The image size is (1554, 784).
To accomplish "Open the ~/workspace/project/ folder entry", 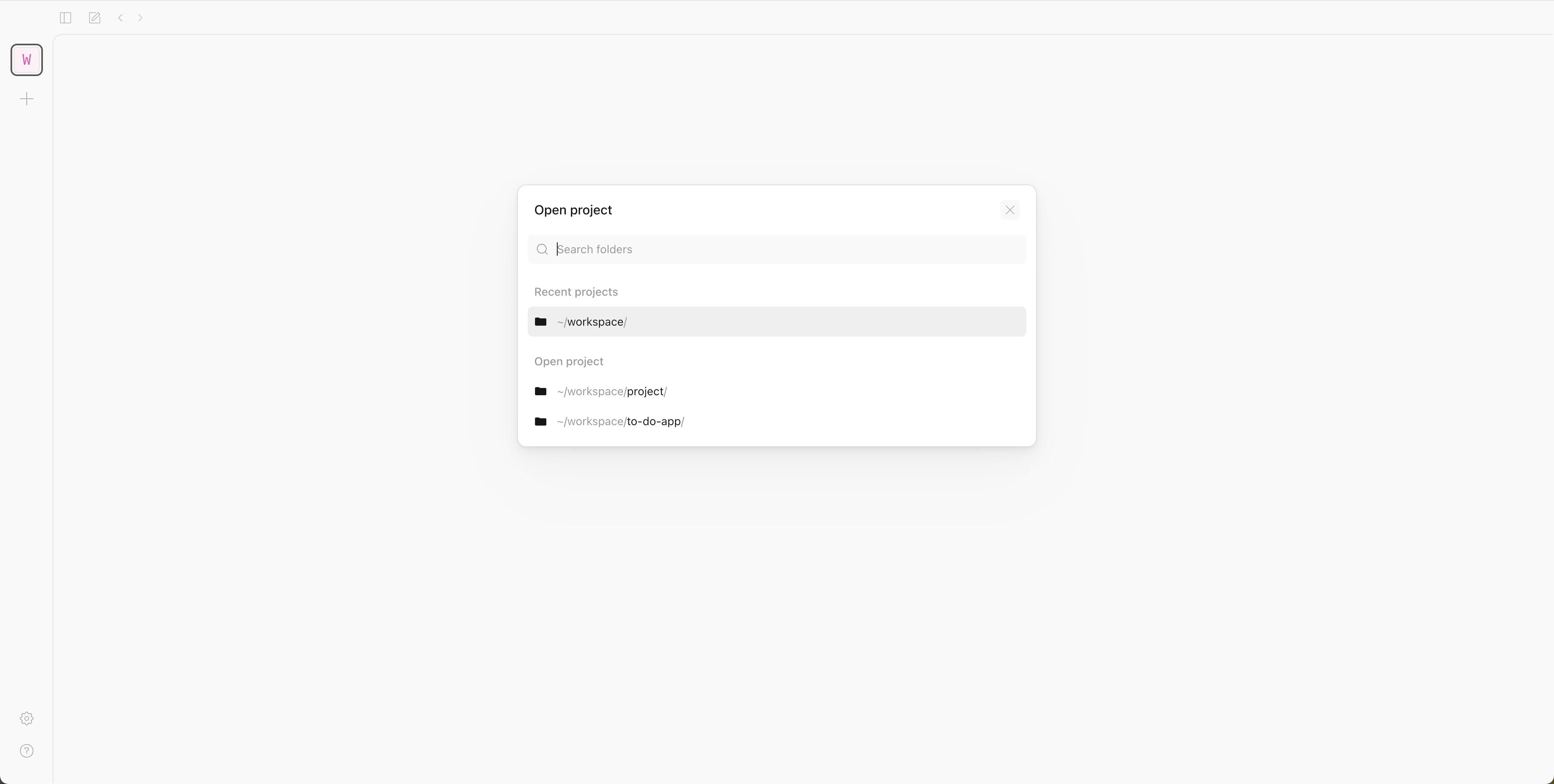I will [x=612, y=391].
